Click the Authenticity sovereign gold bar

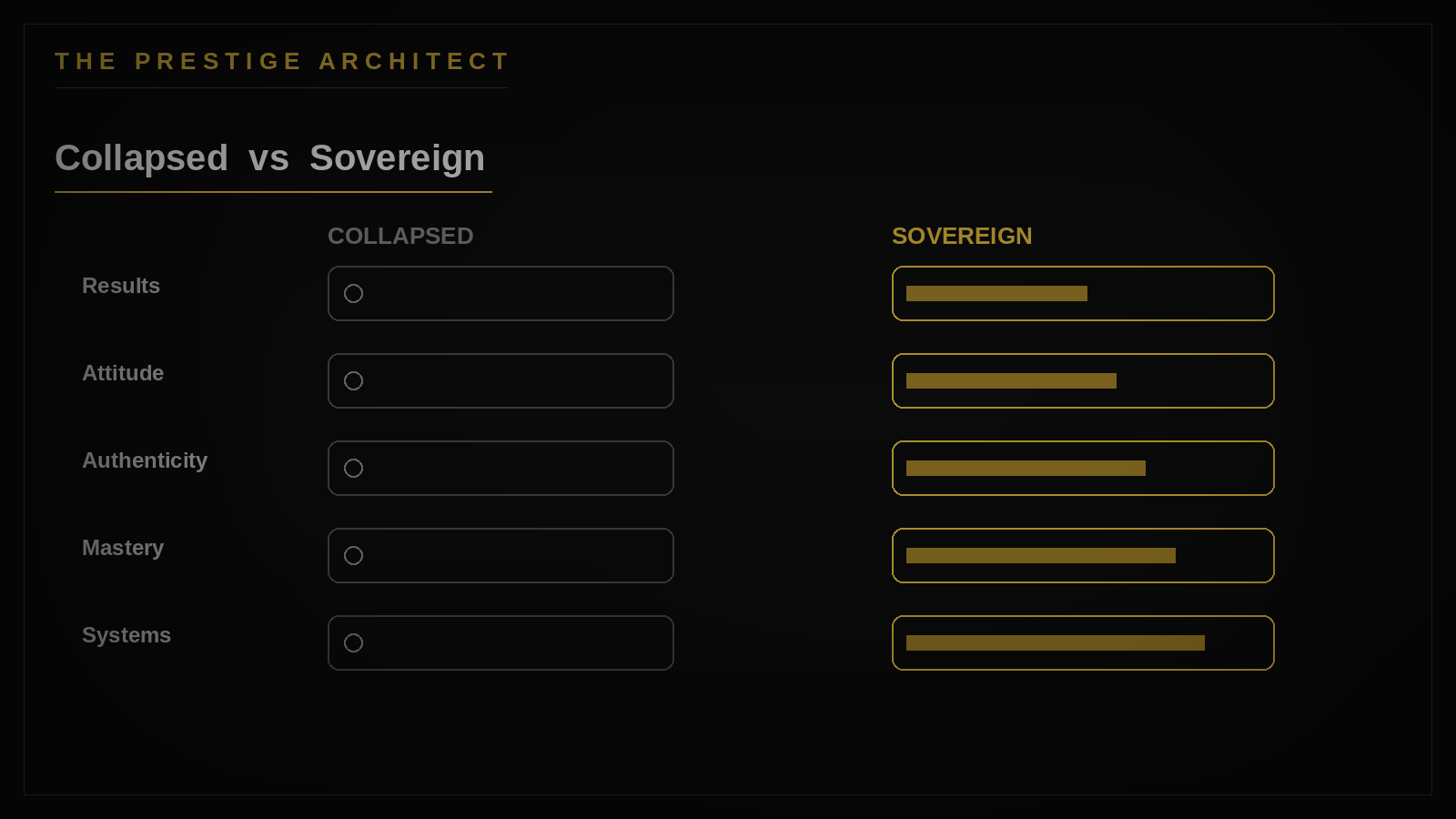(1026, 469)
